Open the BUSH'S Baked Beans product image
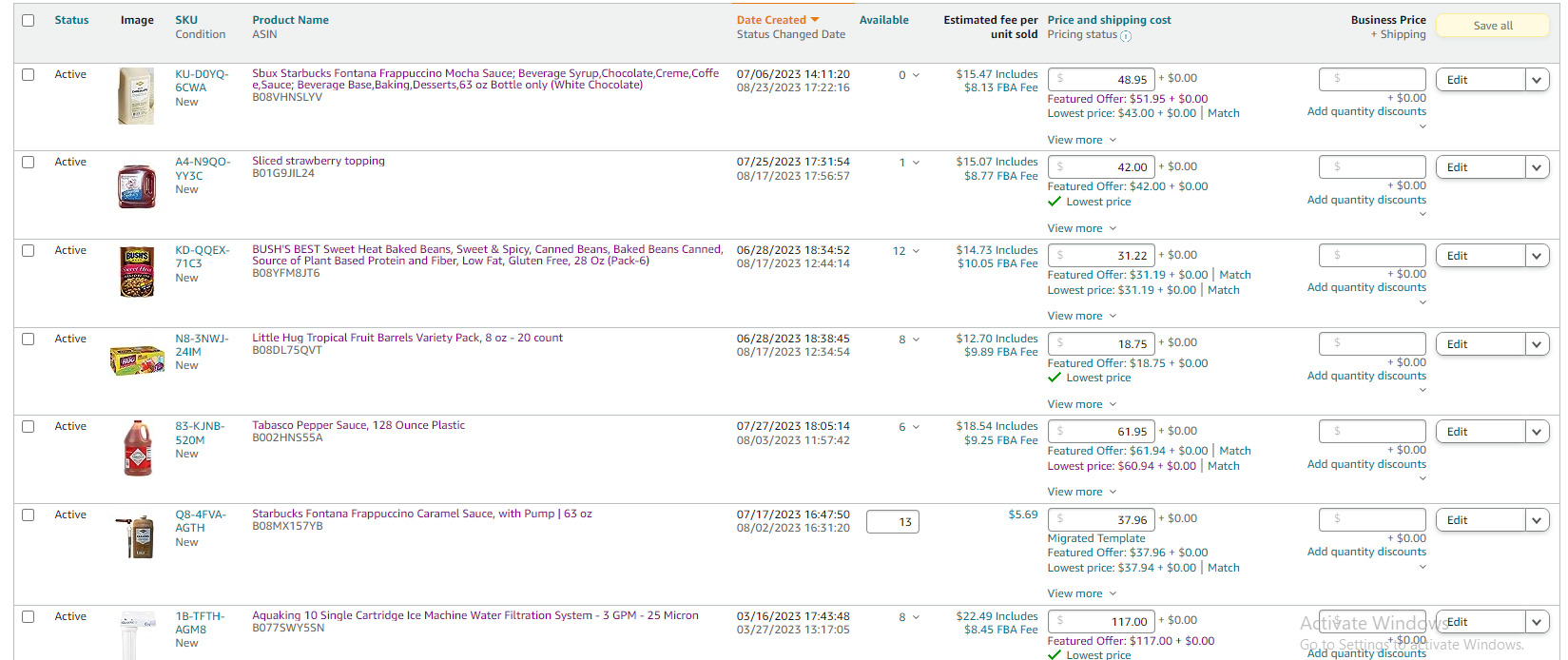Viewport: 1568px width, 660px height. (137, 273)
